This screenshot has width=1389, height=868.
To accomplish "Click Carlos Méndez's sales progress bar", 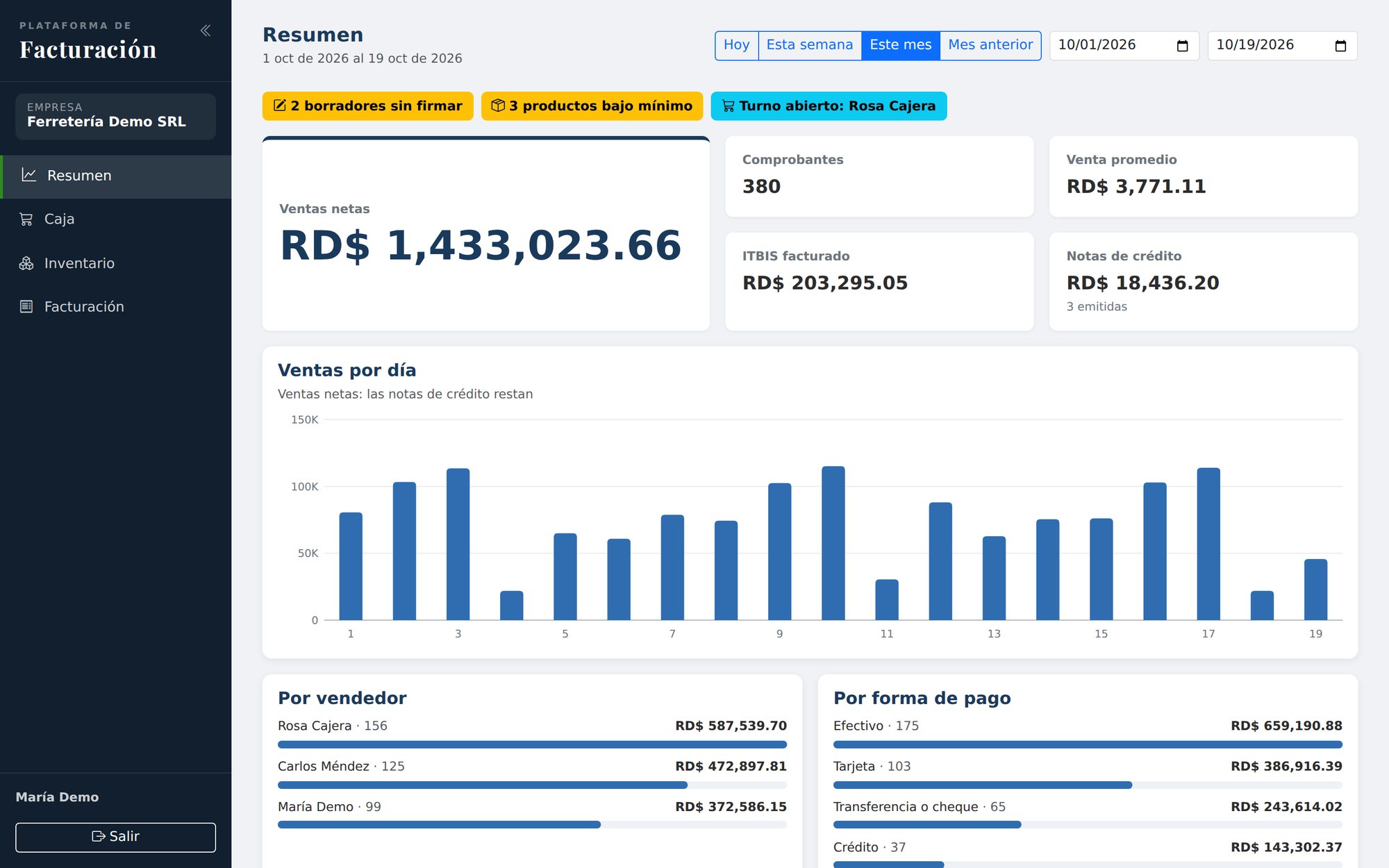I will click(532, 785).
